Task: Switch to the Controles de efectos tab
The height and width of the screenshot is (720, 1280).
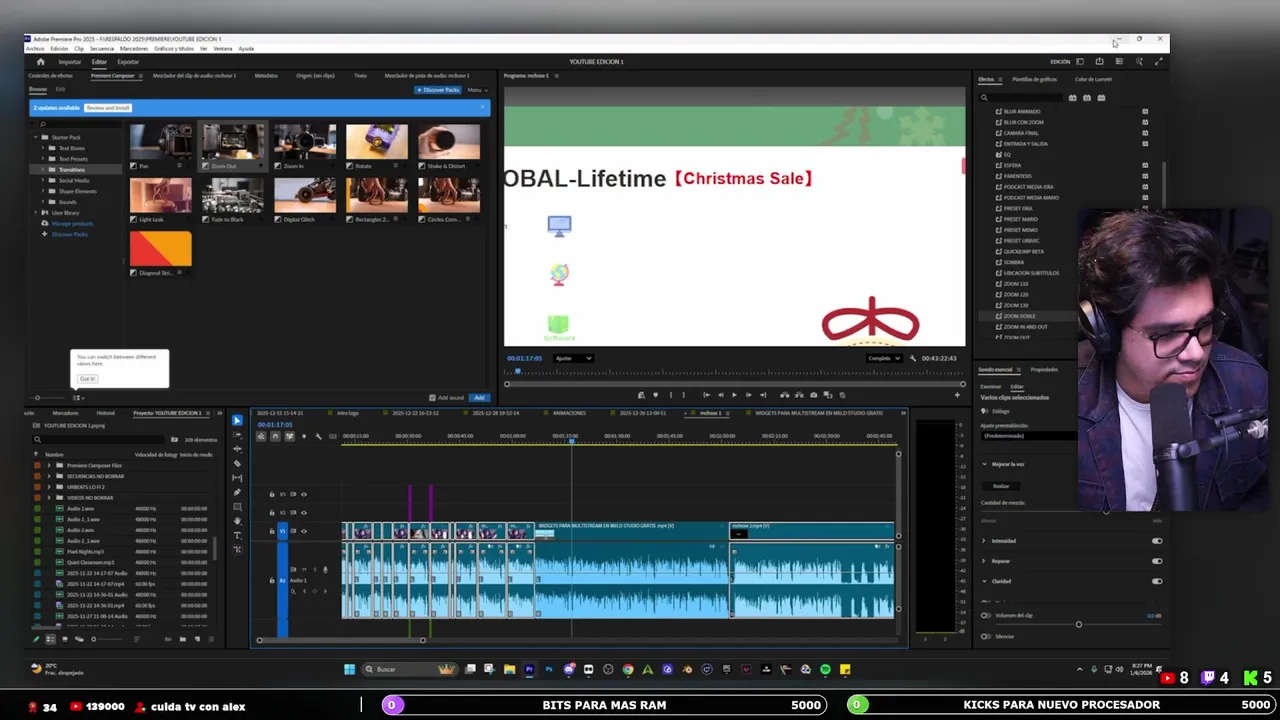Action: (x=51, y=76)
